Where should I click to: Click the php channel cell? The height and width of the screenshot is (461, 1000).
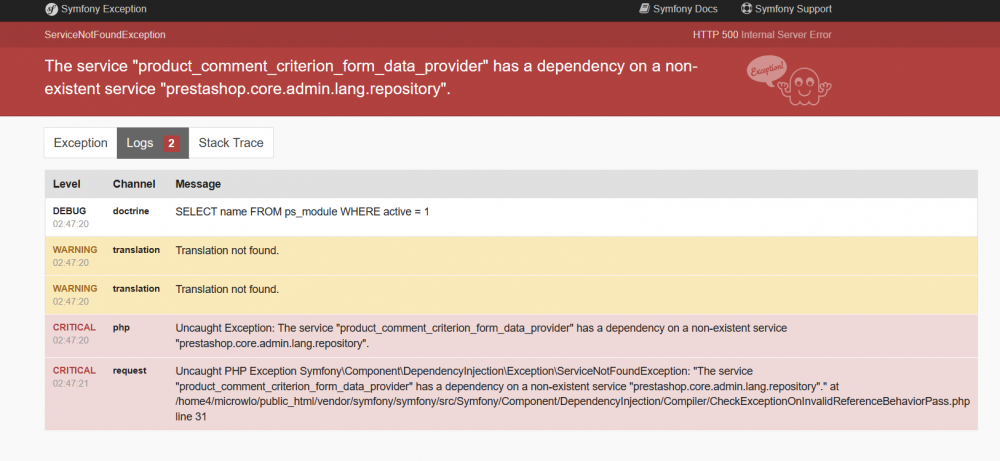click(x=121, y=327)
